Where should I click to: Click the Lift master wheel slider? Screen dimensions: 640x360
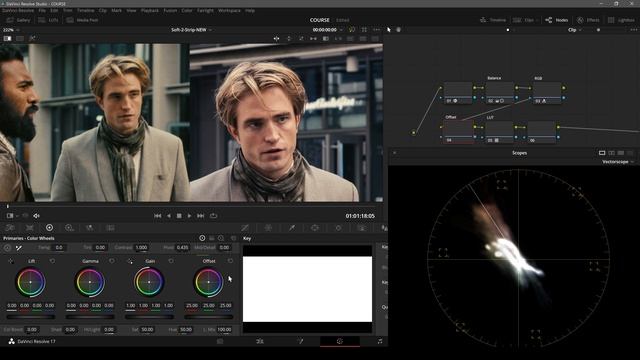(x=31, y=317)
